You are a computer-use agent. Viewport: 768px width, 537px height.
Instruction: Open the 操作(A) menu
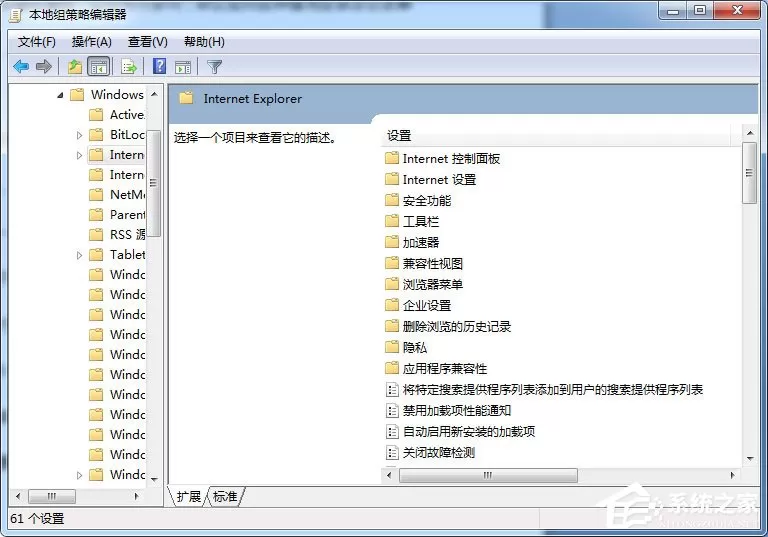click(92, 42)
